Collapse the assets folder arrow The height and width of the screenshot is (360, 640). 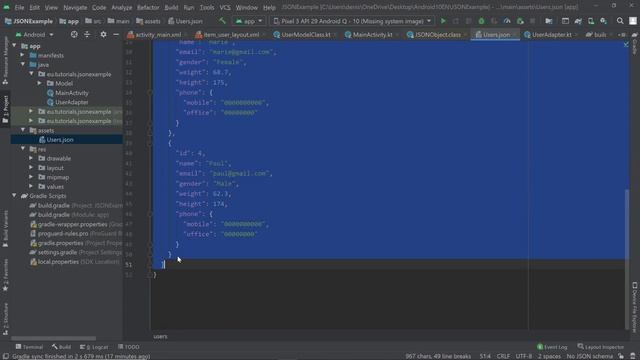pyautogui.click(x=23, y=130)
